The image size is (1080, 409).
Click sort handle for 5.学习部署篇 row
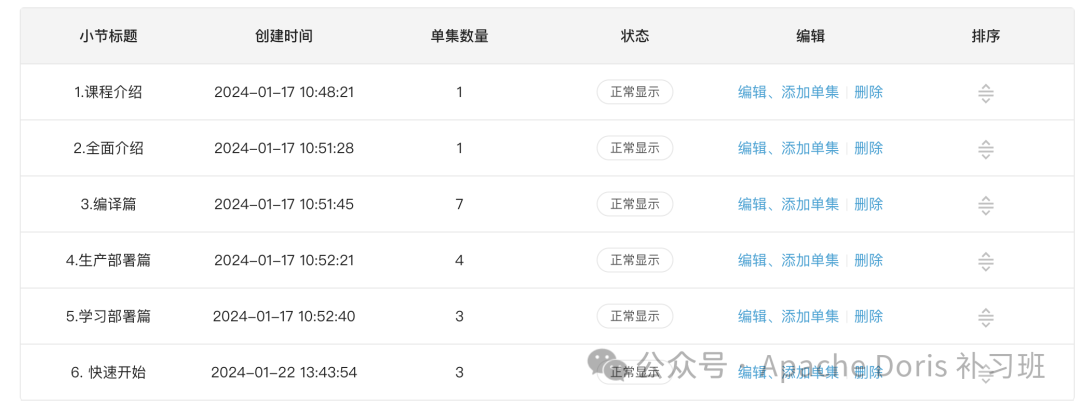click(985, 317)
